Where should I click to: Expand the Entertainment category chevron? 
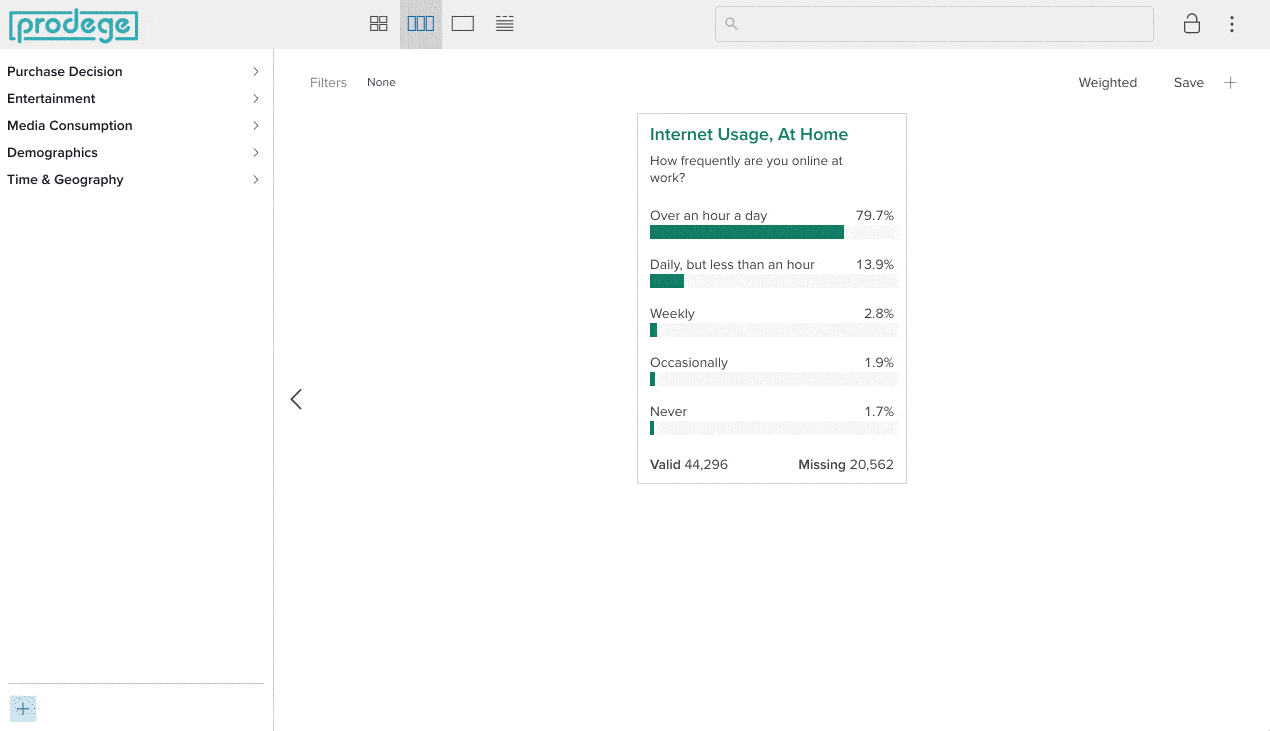pyautogui.click(x=255, y=99)
